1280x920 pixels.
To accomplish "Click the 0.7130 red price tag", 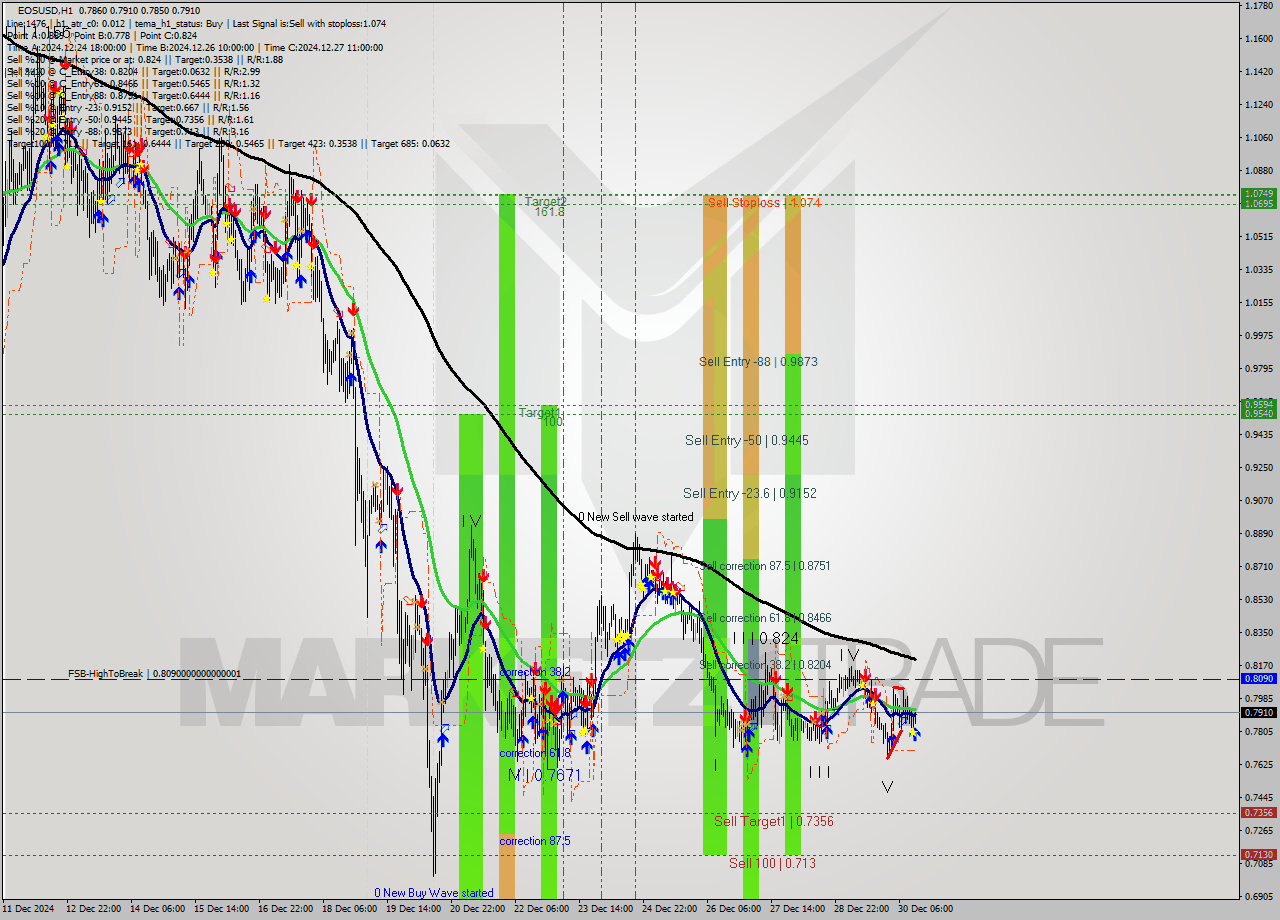I will click(1258, 854).
